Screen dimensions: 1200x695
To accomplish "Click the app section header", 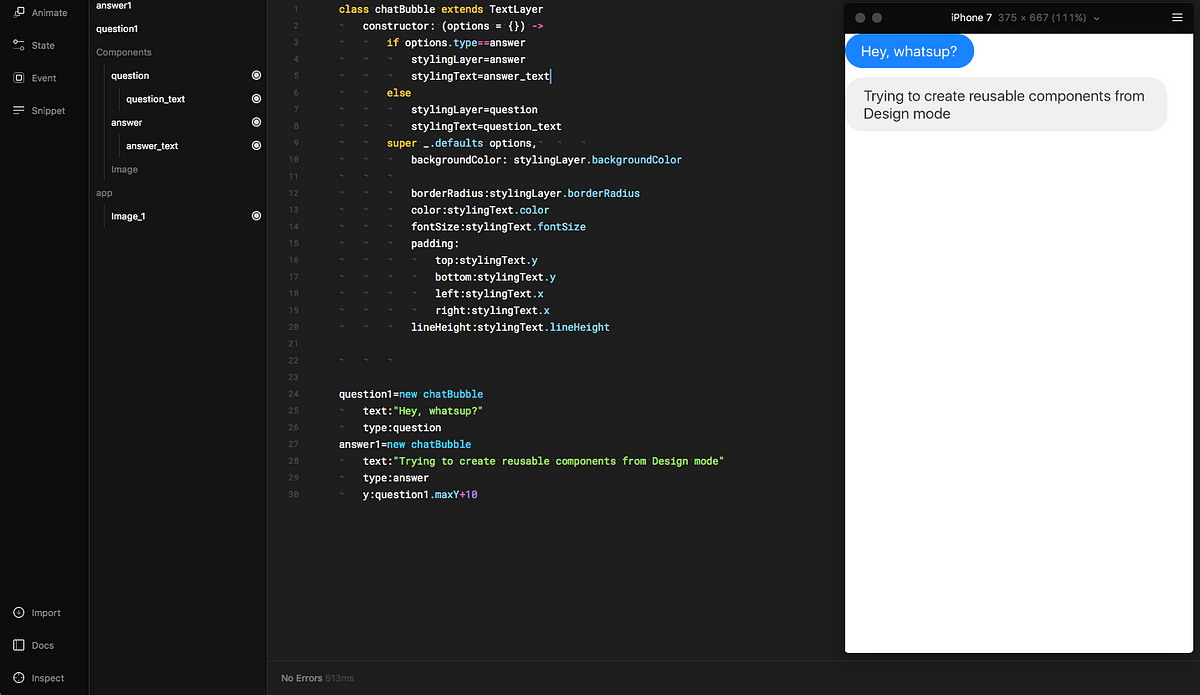I will coord(104,193).
